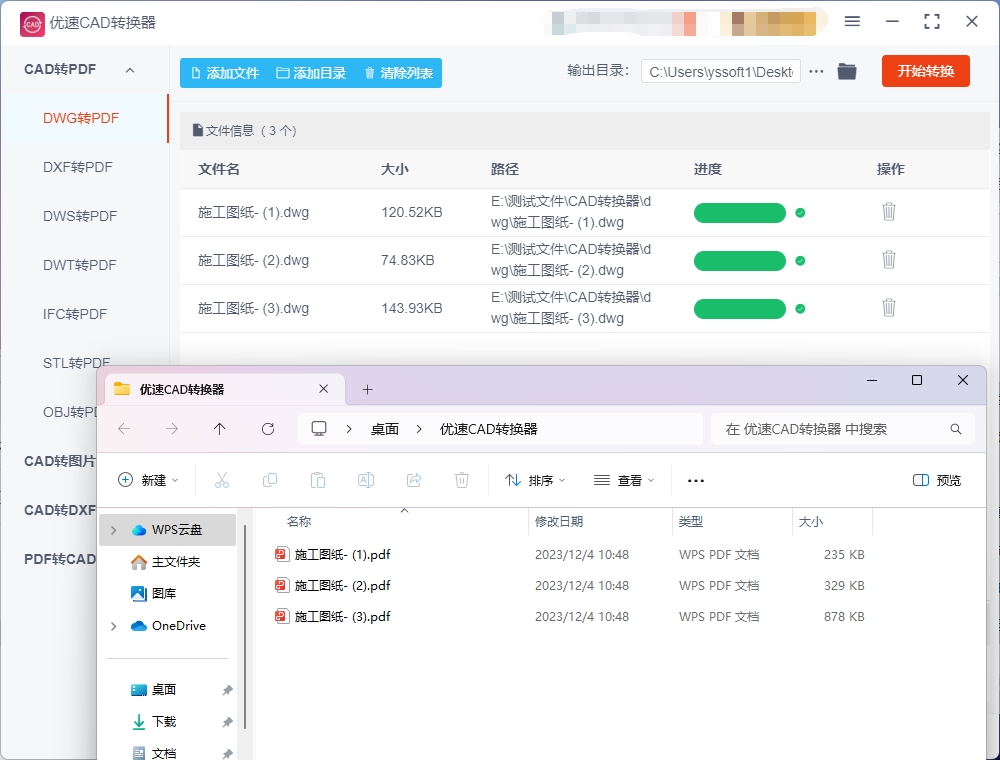The width and height of the screenshot is (1000, 760).
Task: Click the progress bar of 施工图纸- (1).dwg
Action: [740, 213]
